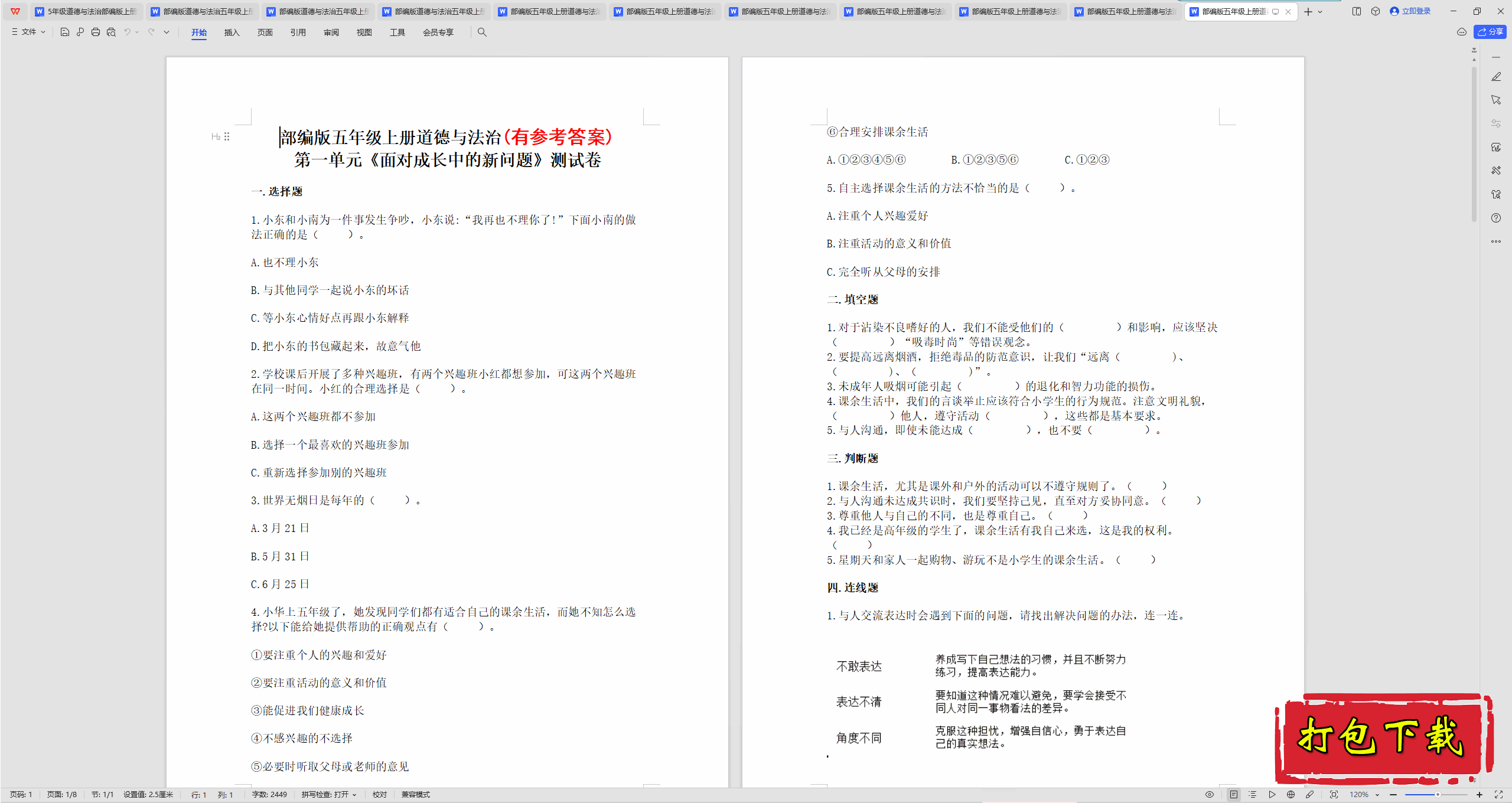Click the zoom in plus button

(1480, 795)
